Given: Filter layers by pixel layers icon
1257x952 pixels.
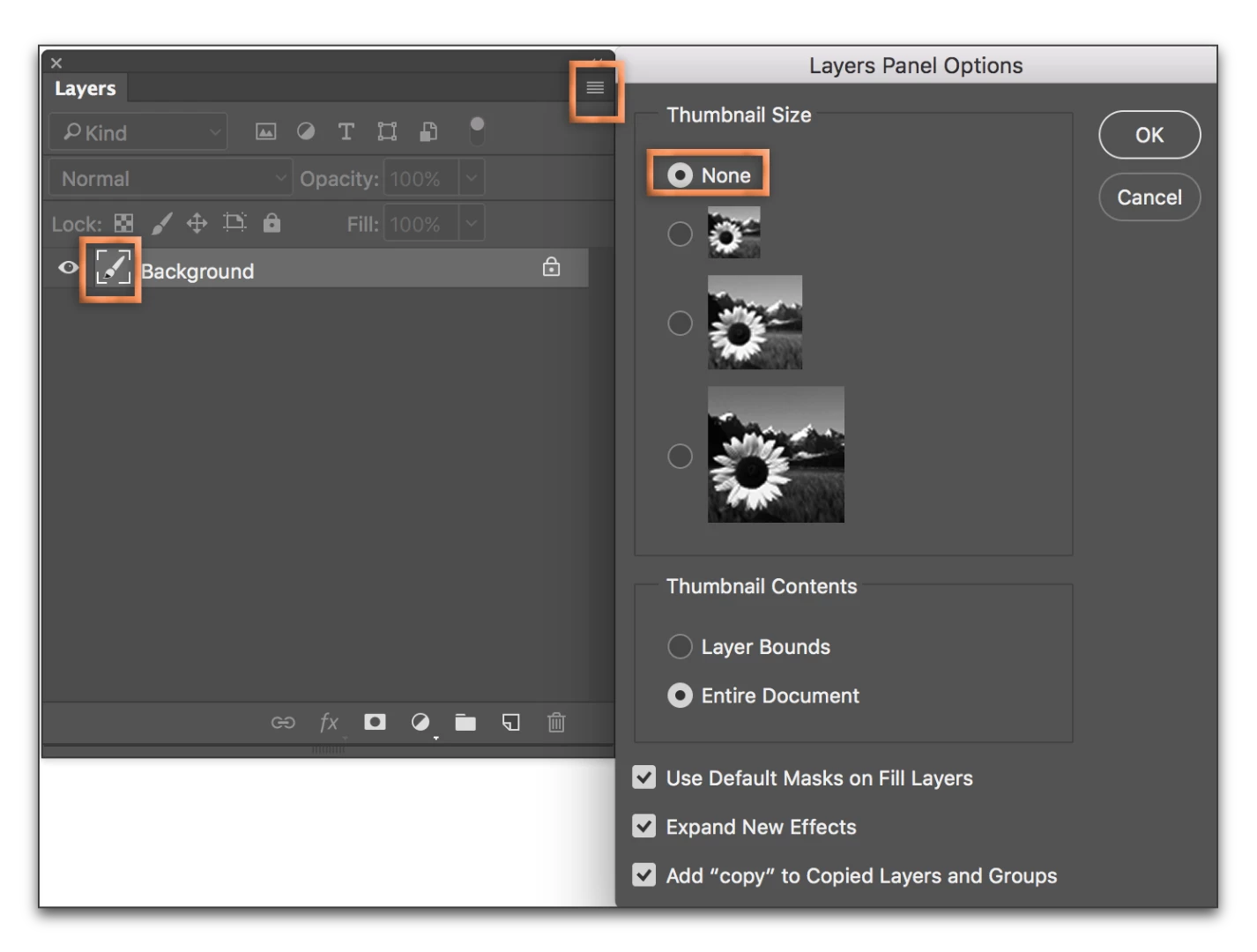Looking at the screenshot, I should click(265, 132).
